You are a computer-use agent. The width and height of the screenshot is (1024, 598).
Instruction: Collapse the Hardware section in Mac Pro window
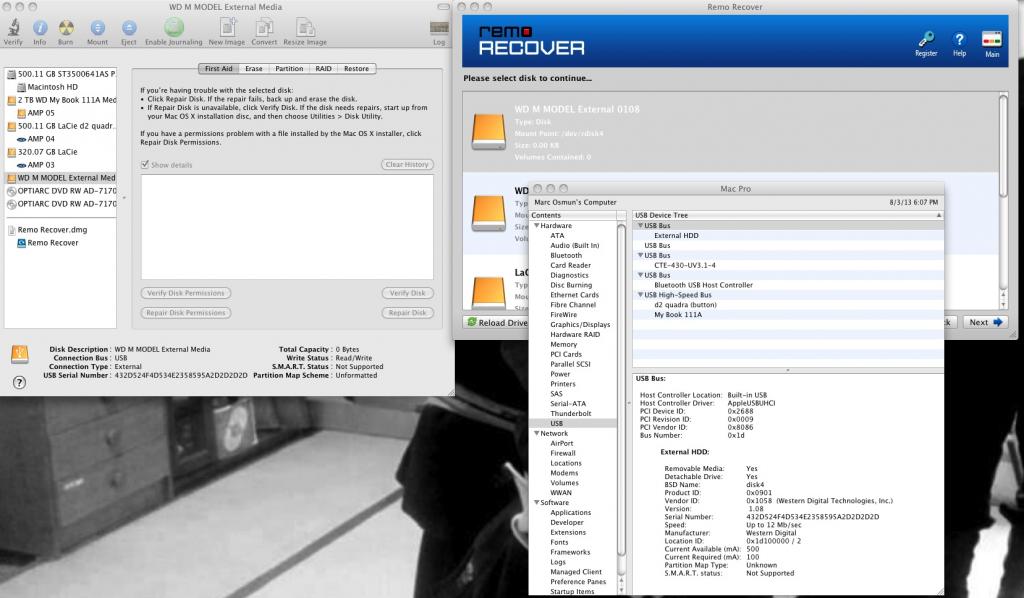(537, 225)
